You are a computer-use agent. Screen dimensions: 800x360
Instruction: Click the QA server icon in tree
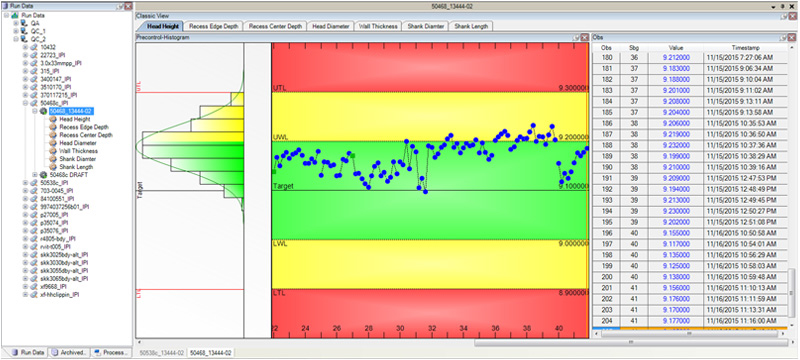click(24, 23)
